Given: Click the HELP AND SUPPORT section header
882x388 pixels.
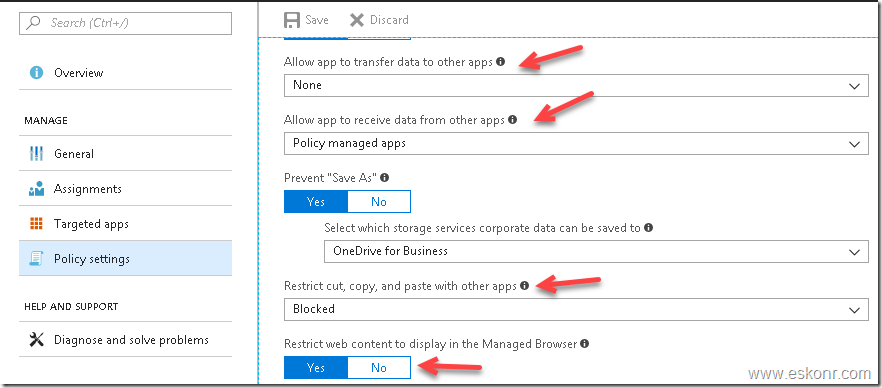Looking at the screenshot, I should pyautogui.click(x=71, y=307).
